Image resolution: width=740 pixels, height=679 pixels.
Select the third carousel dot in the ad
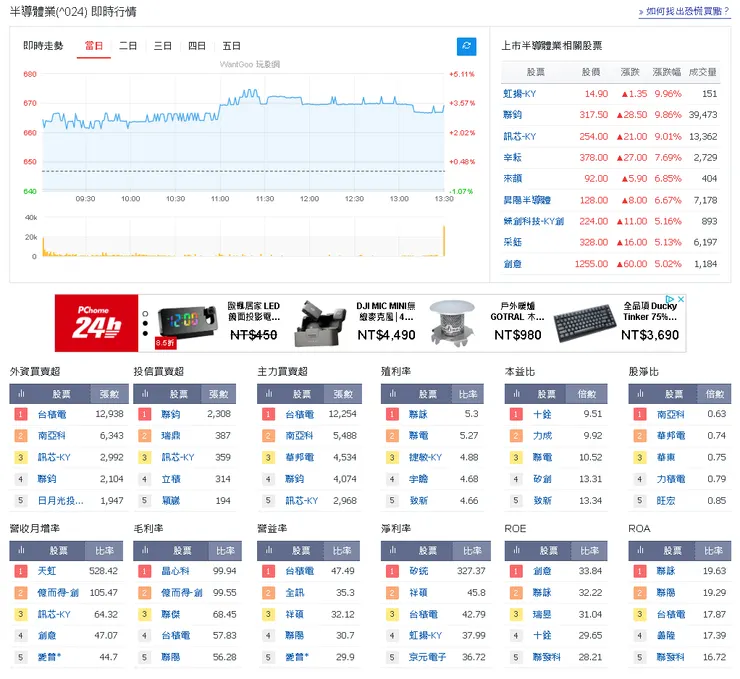pos(145,333)
